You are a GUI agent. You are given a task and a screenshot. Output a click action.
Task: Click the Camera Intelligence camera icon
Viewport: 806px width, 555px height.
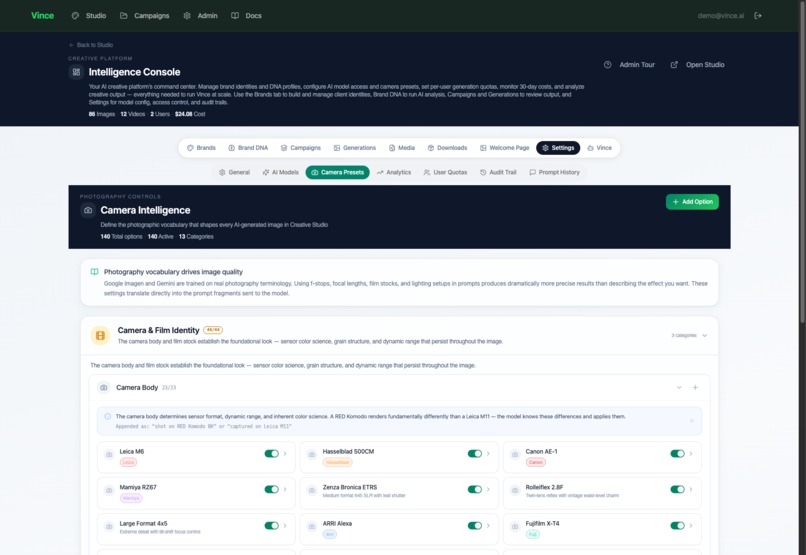[x=88, y=210]
